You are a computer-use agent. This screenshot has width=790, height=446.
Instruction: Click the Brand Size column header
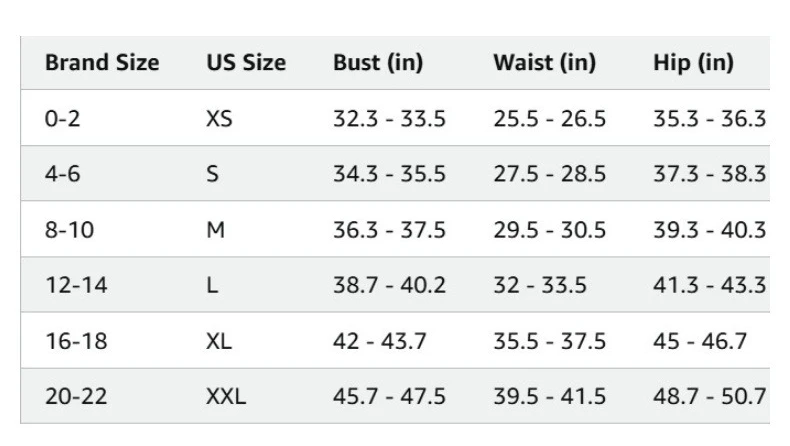[102, 62]
